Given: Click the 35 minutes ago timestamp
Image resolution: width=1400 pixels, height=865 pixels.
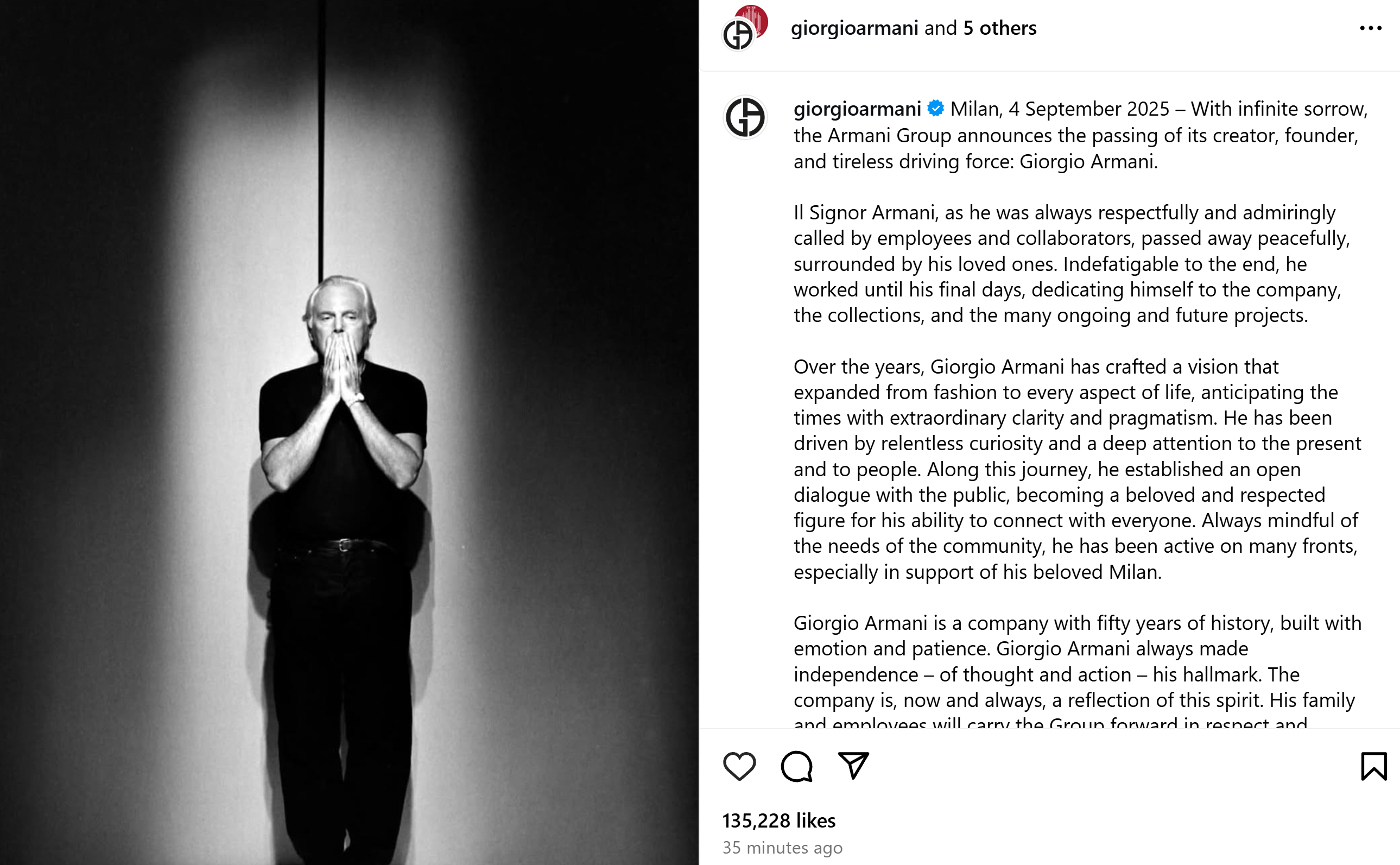Looking at the screenshot, I should point(782,847).
